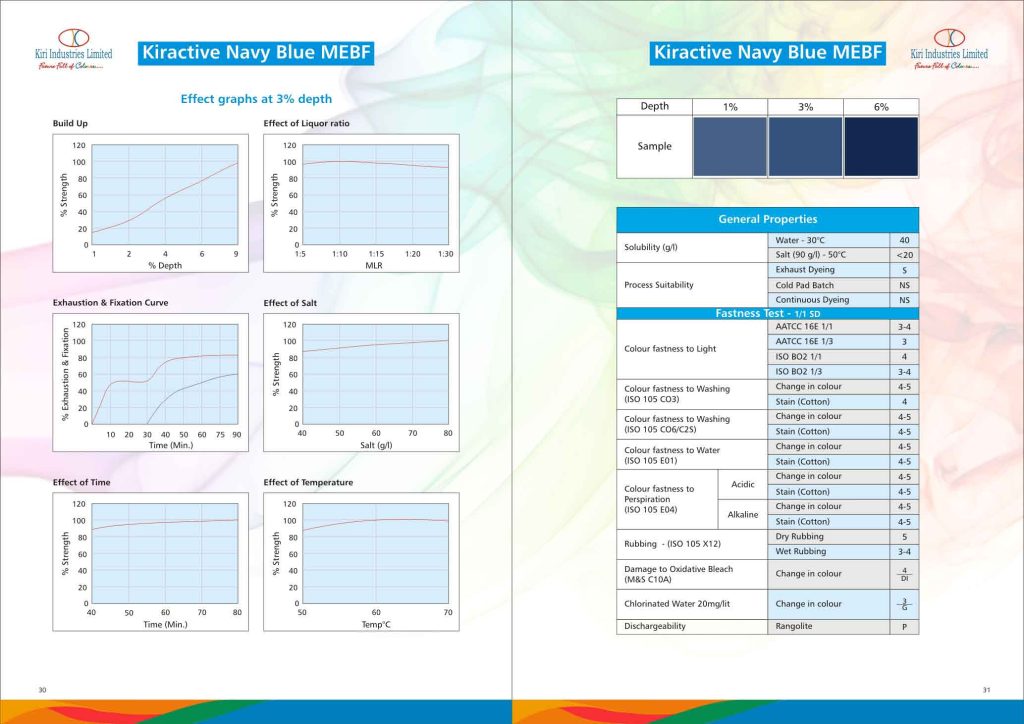This screenshot has height=724, width=1024.
Task: Select the 'Damage to Oxidative Bleach (M&S C10A)' label
Action: coord(692,574)
